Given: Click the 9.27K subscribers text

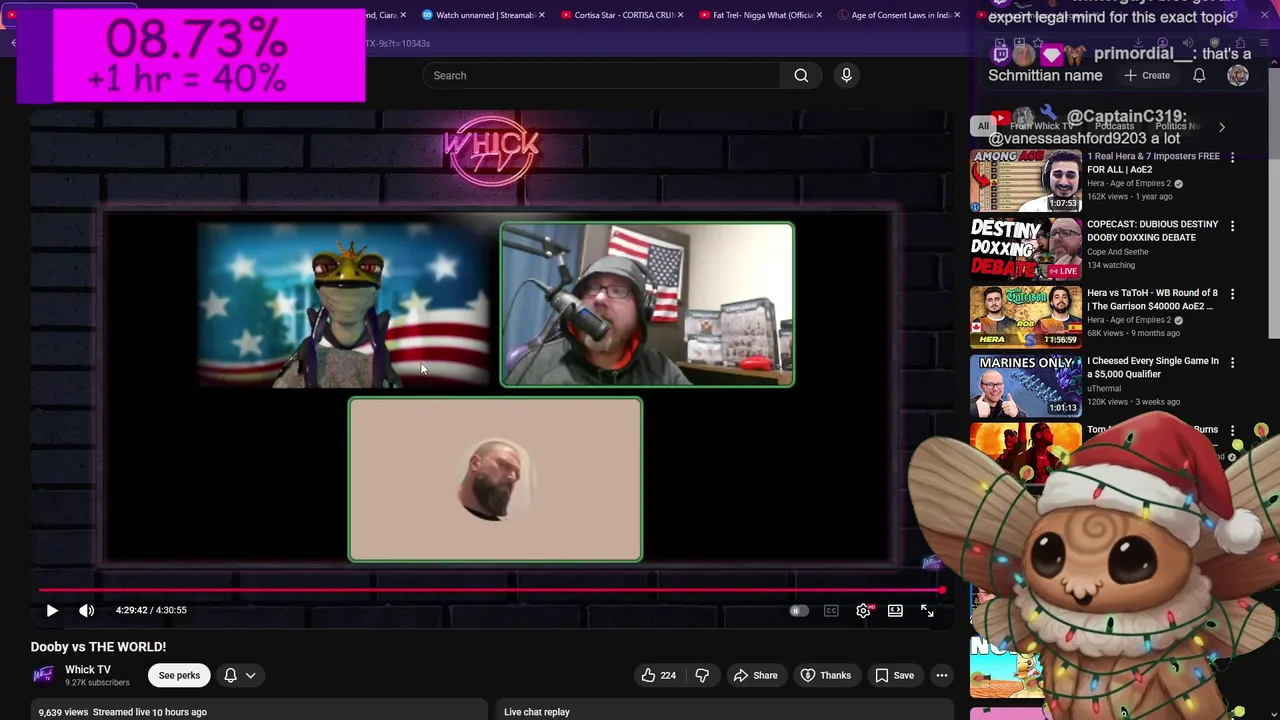Looking at the screenshot, I should [97, 683].
